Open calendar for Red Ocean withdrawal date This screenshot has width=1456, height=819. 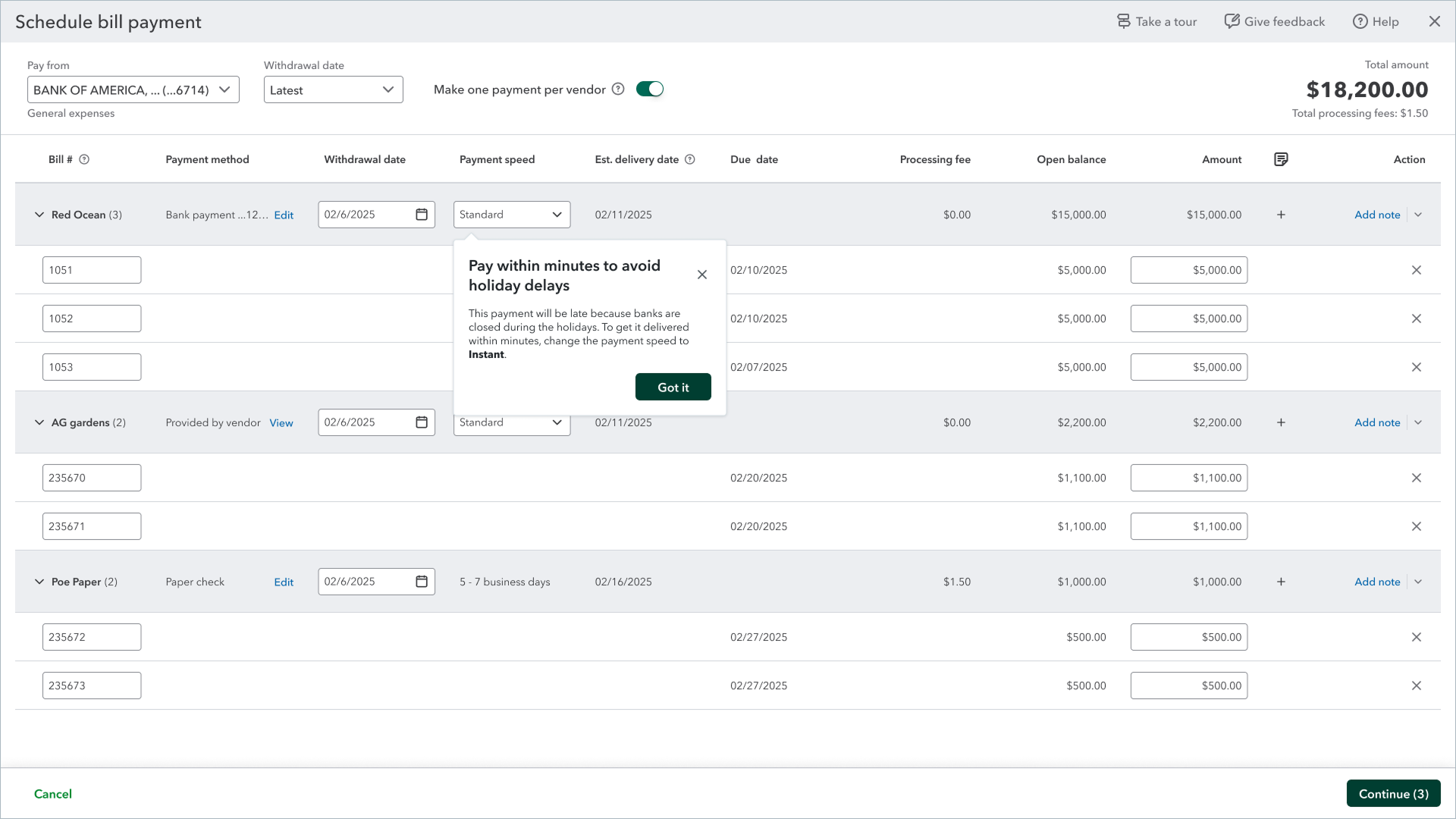[422, 215]
